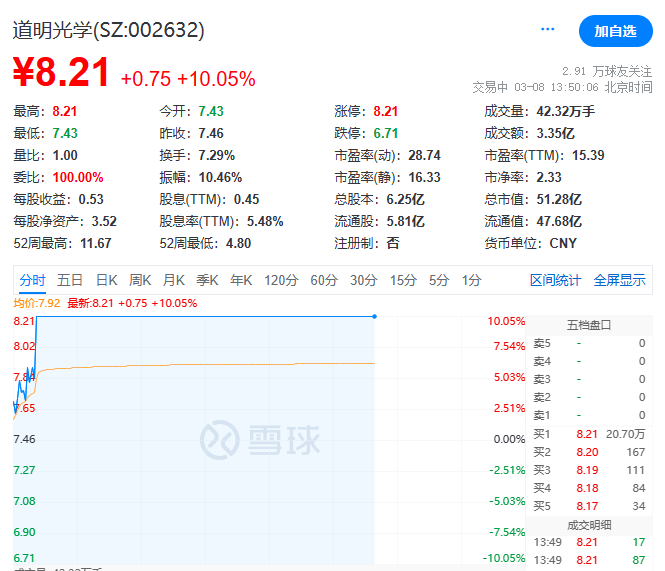
Task: Open the three-dot more options menu
Action: [x=547, y=29]
